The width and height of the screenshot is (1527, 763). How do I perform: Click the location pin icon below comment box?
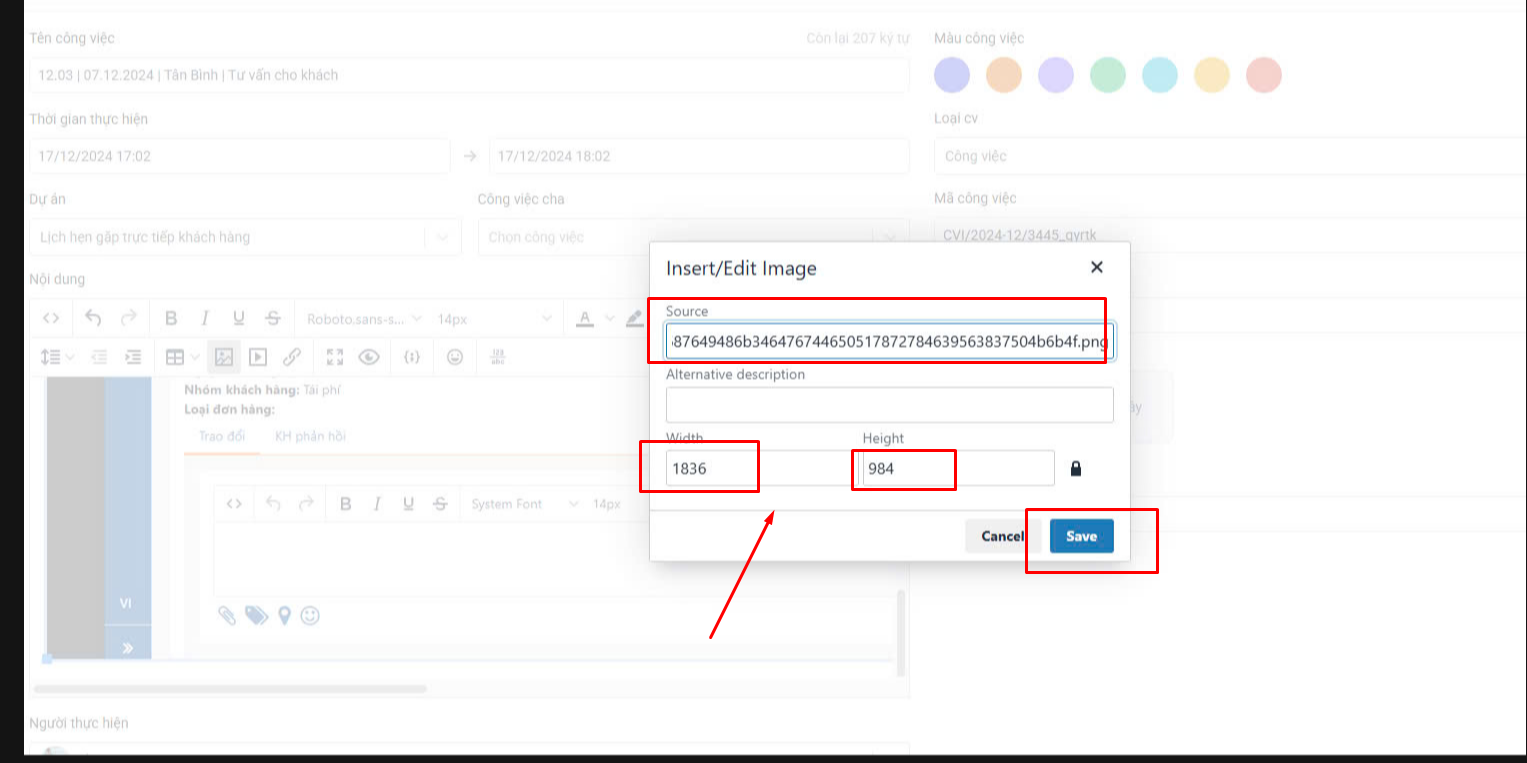click(x=285, y=616)
